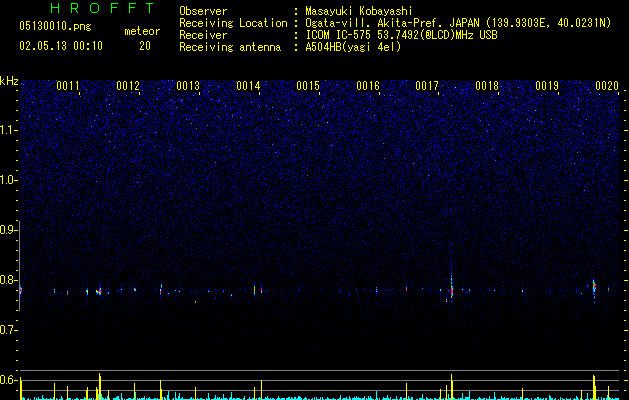Screen dimensions: 629x400
Task: Click the 0.6 frequency axis label
Action: (x=8, y=380)
